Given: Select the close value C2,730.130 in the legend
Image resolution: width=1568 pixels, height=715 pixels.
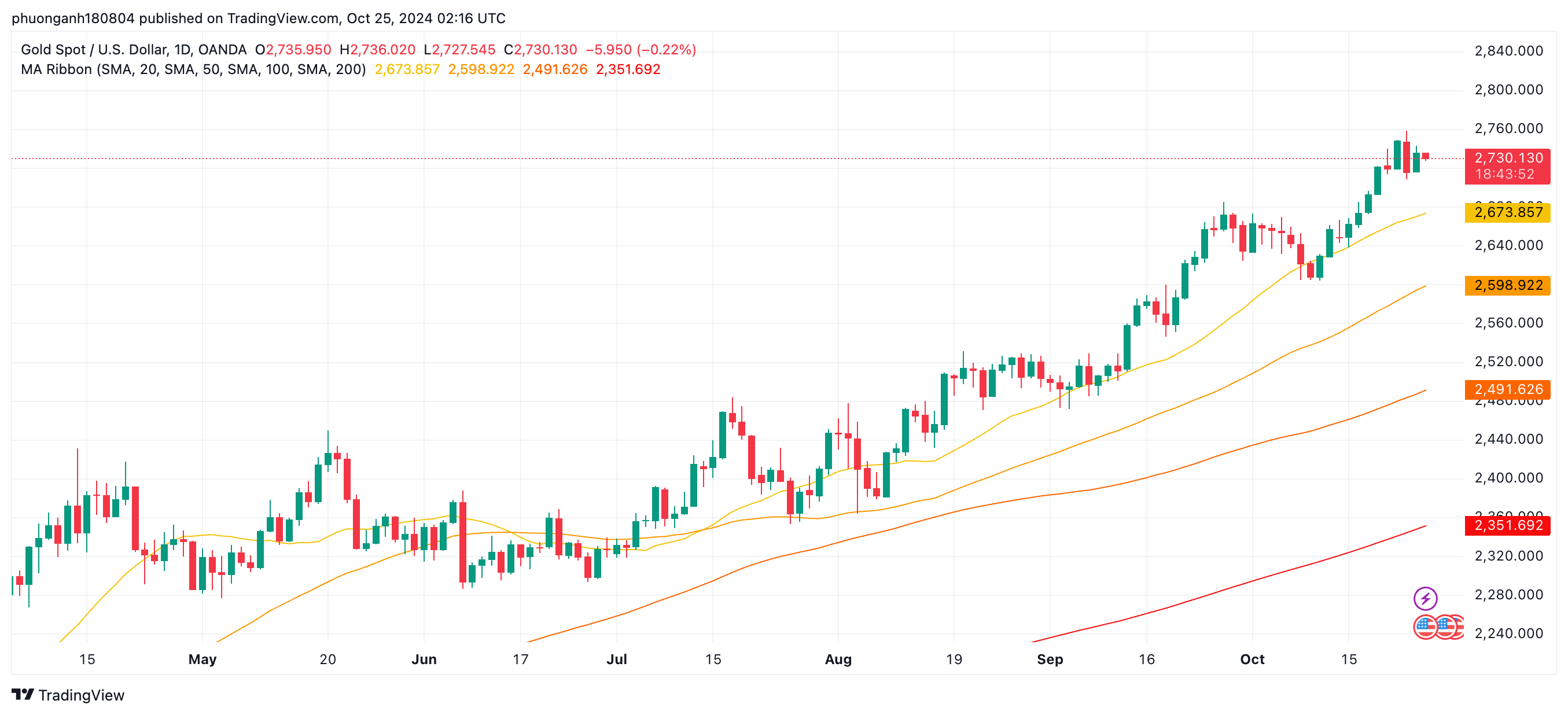Looking at the screenshot, I should pyautogui.click(x=540, y=49).
